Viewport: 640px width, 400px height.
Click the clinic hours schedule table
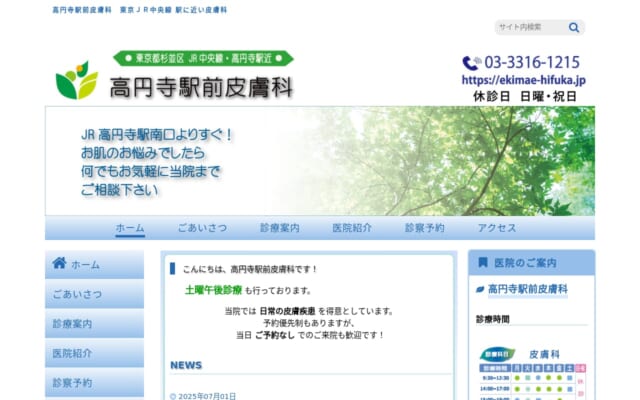[533, 382]
